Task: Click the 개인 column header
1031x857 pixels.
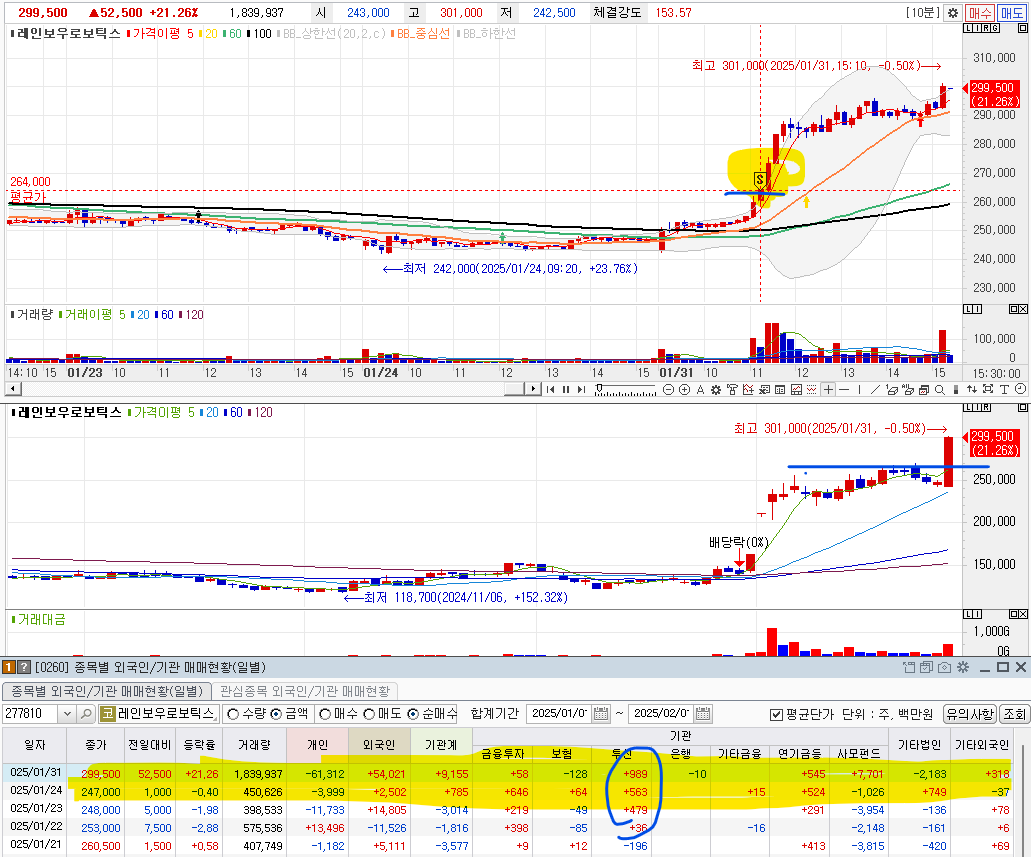Action: click(318, 745)
